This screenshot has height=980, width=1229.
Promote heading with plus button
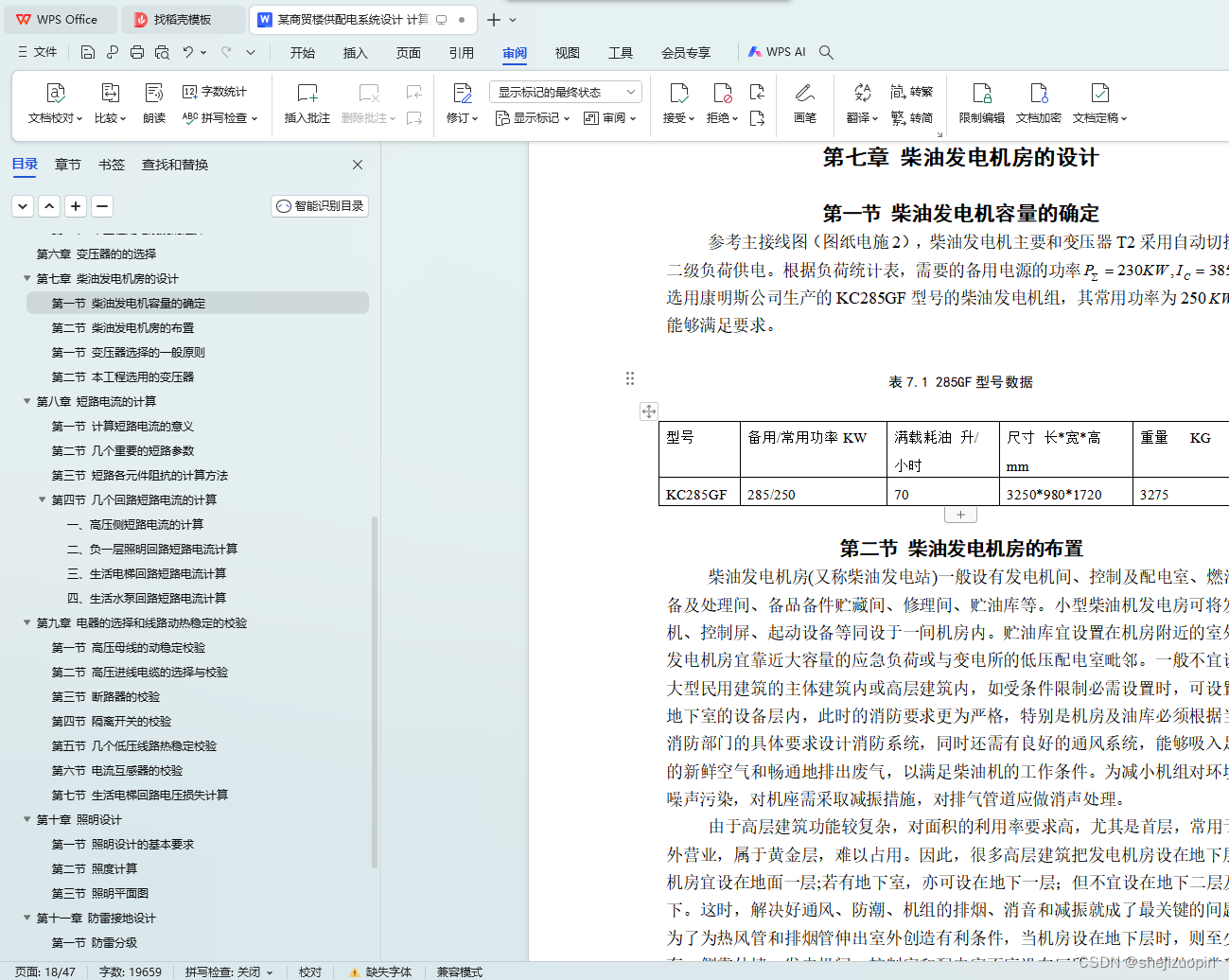pyautogui.click(x=77, y=205)
